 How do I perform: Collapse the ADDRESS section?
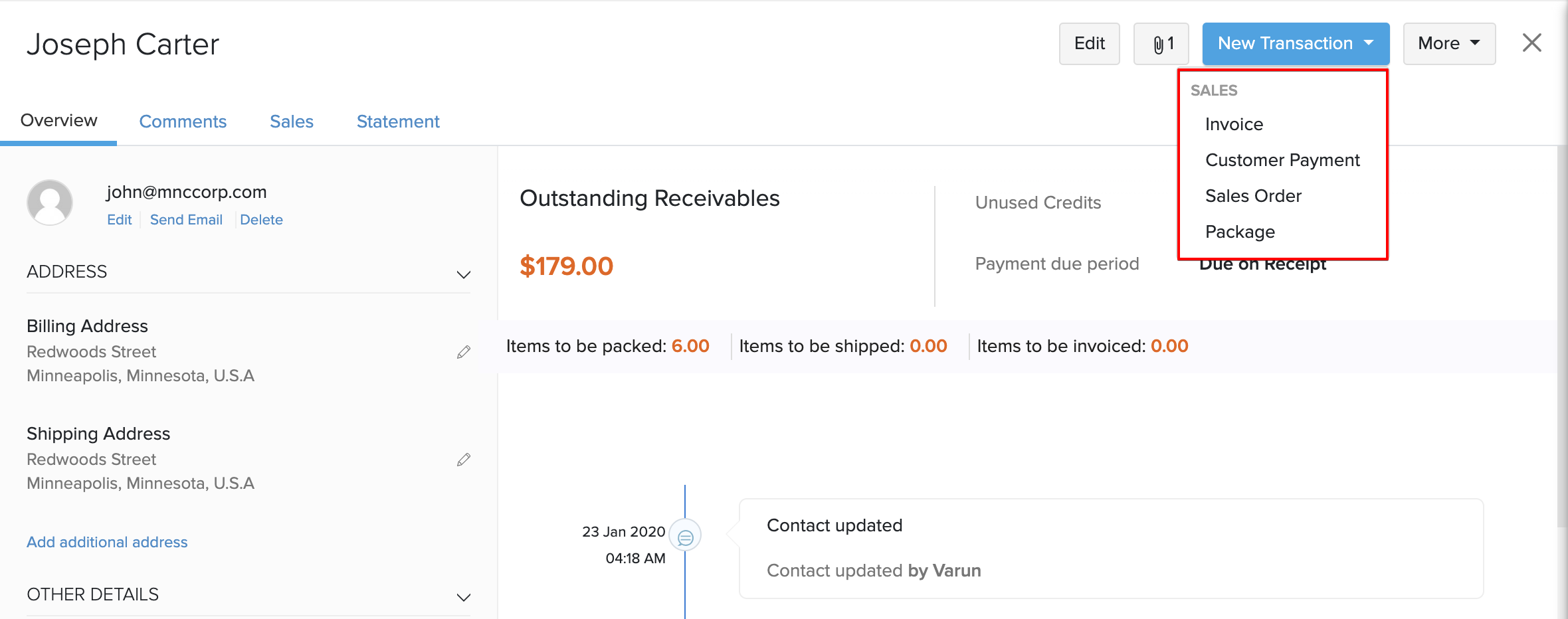point(463,274)
